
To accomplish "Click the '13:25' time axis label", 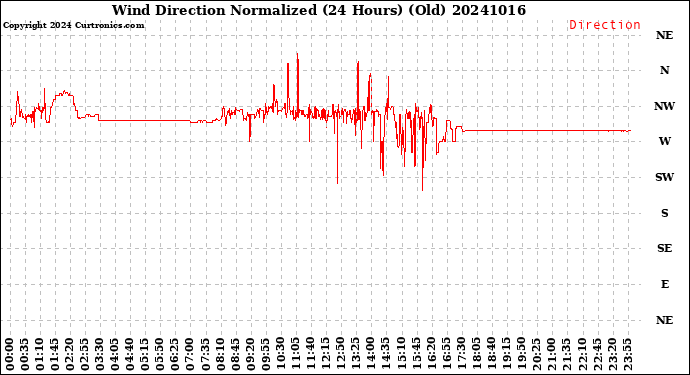I will point(356,354).
